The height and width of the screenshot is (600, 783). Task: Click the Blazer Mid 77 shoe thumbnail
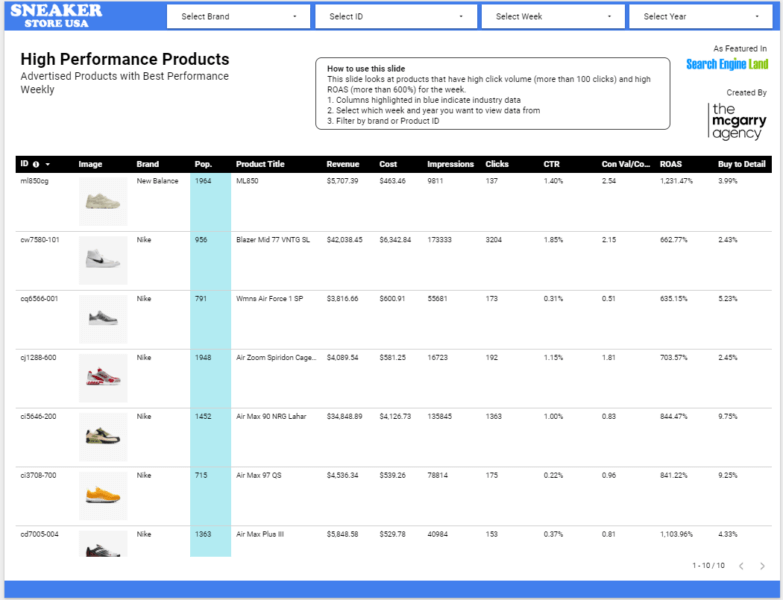click(103, 260)
